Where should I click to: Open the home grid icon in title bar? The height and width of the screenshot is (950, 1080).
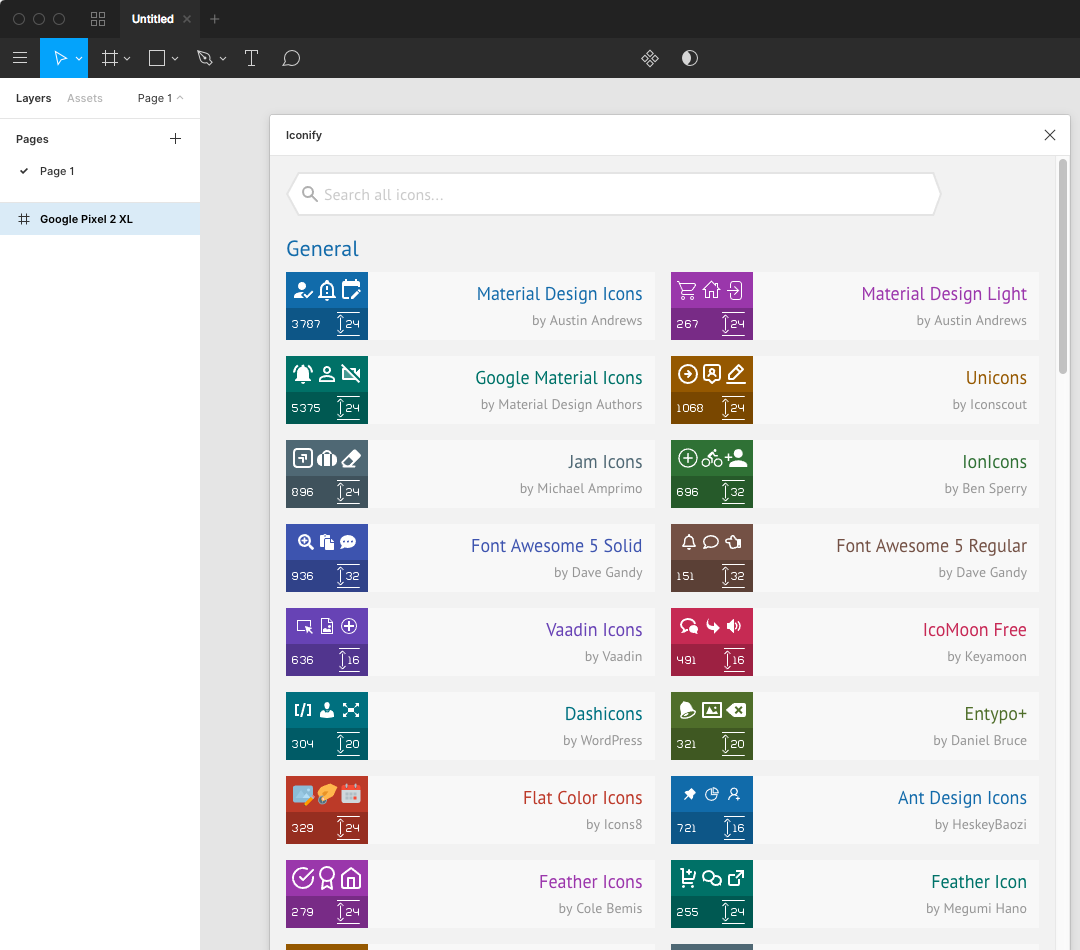(x=98, y=19)
